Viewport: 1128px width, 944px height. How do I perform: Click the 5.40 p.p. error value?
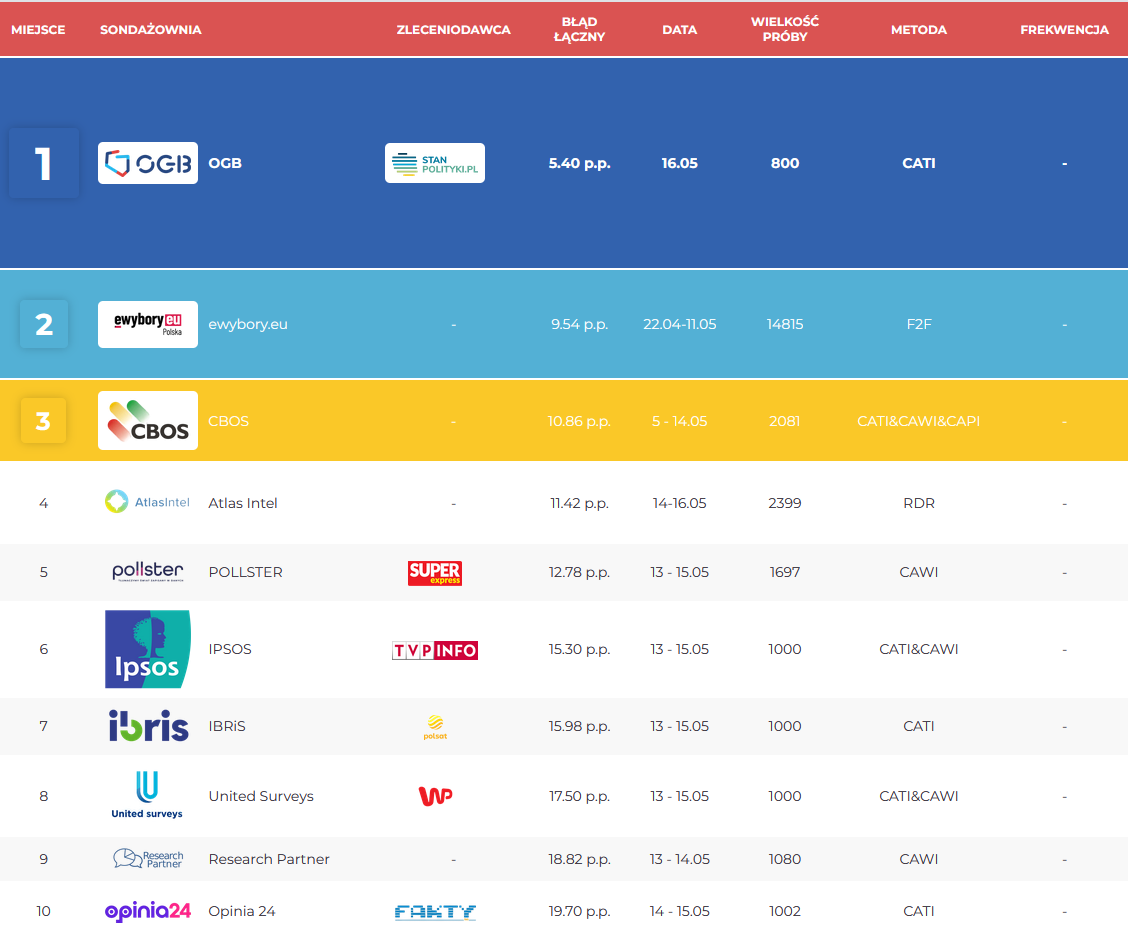click(579, 163)
